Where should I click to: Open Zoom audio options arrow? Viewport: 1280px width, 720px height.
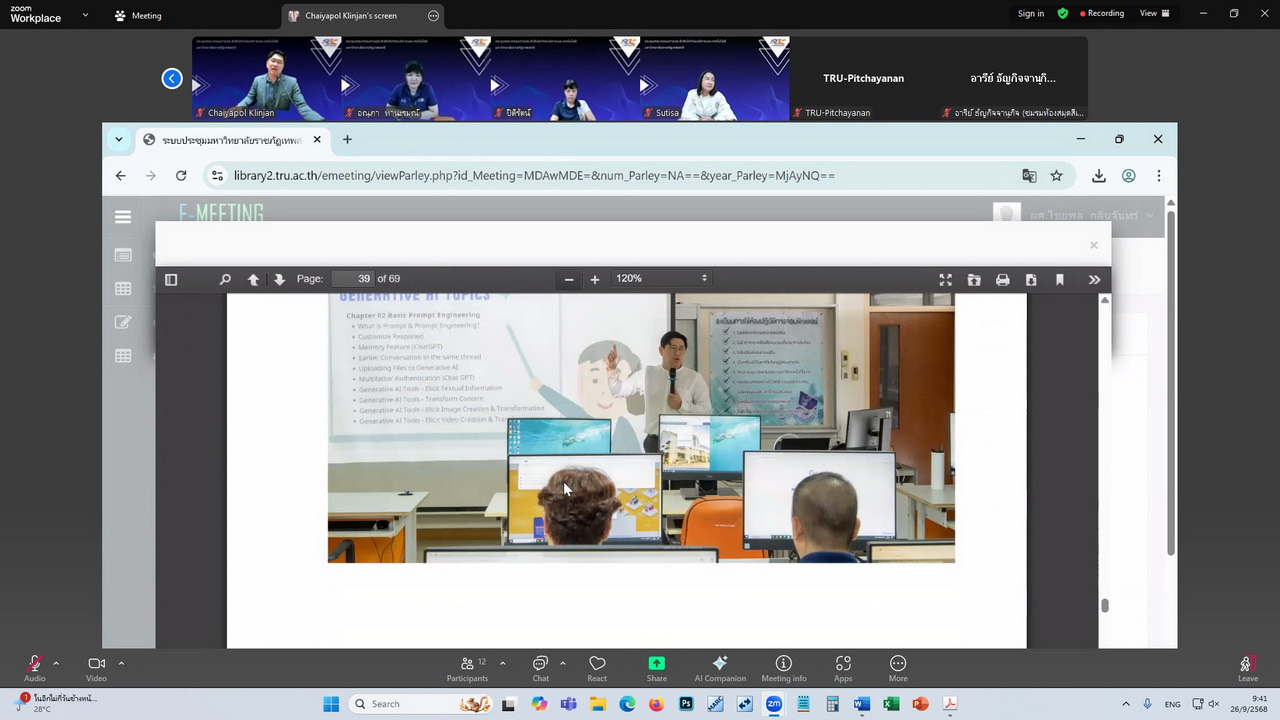(56, 663)
